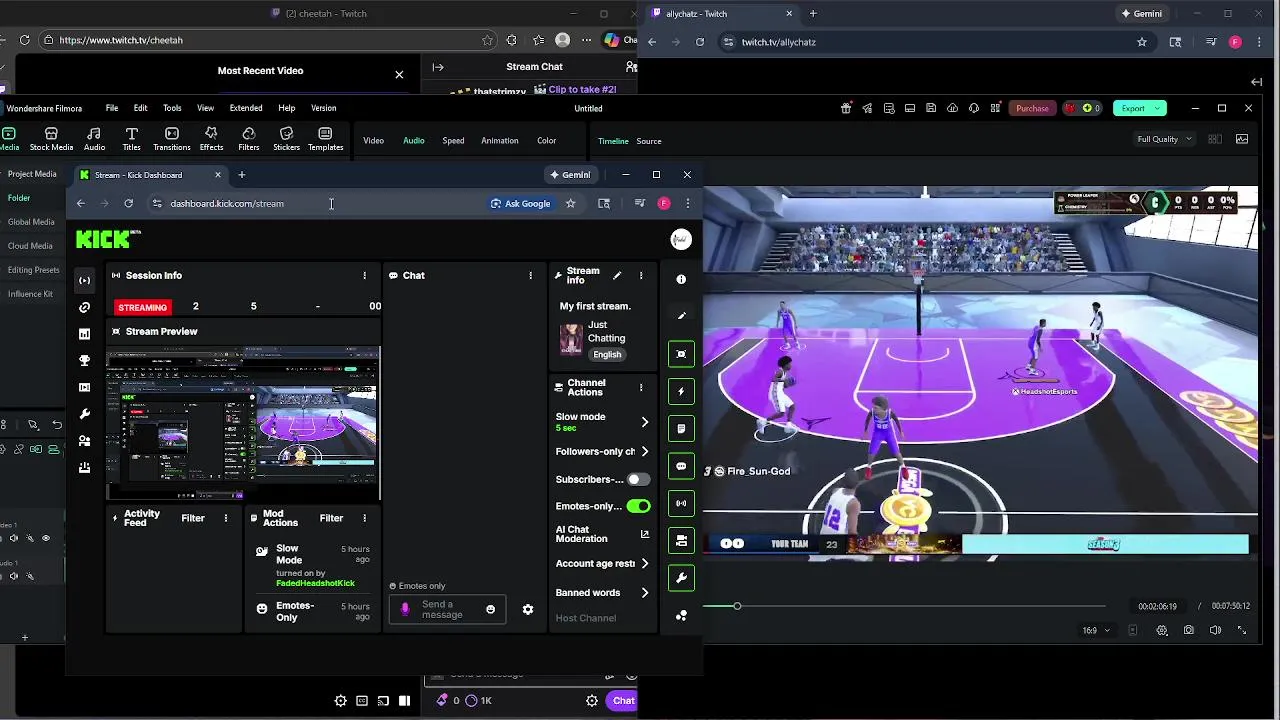Viewport: 1280px width, 720px height.
Task: Click Filter in Activity Feed panel
Action: click(x=193, y=518)
